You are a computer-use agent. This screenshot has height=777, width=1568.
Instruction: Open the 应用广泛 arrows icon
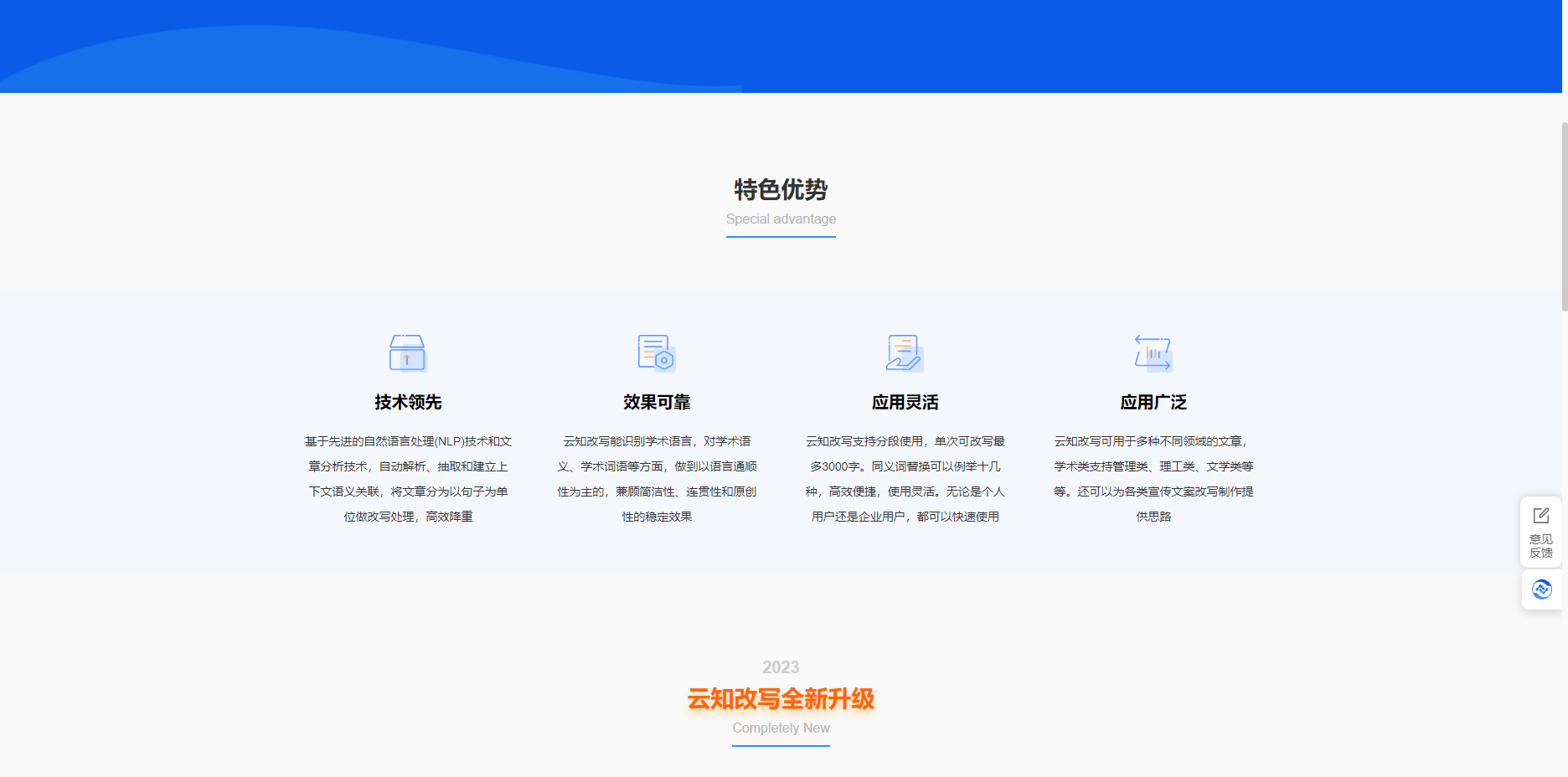coord(1153,353)
